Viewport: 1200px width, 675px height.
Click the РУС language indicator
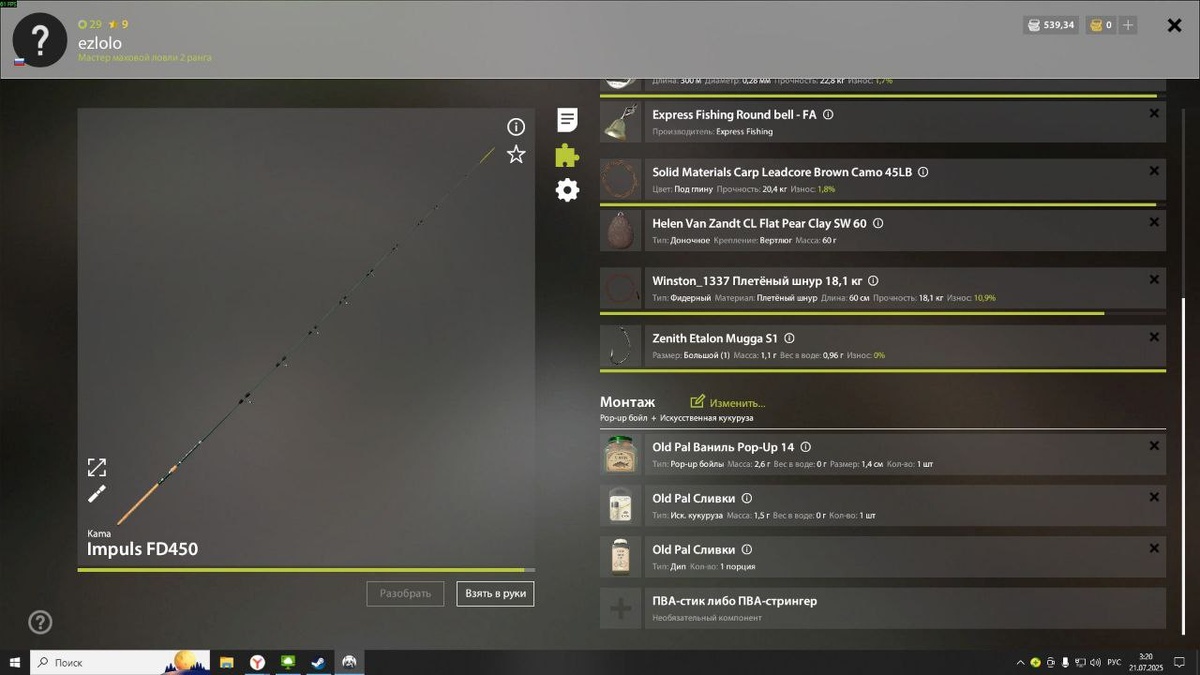click(x=1113, y=662)
